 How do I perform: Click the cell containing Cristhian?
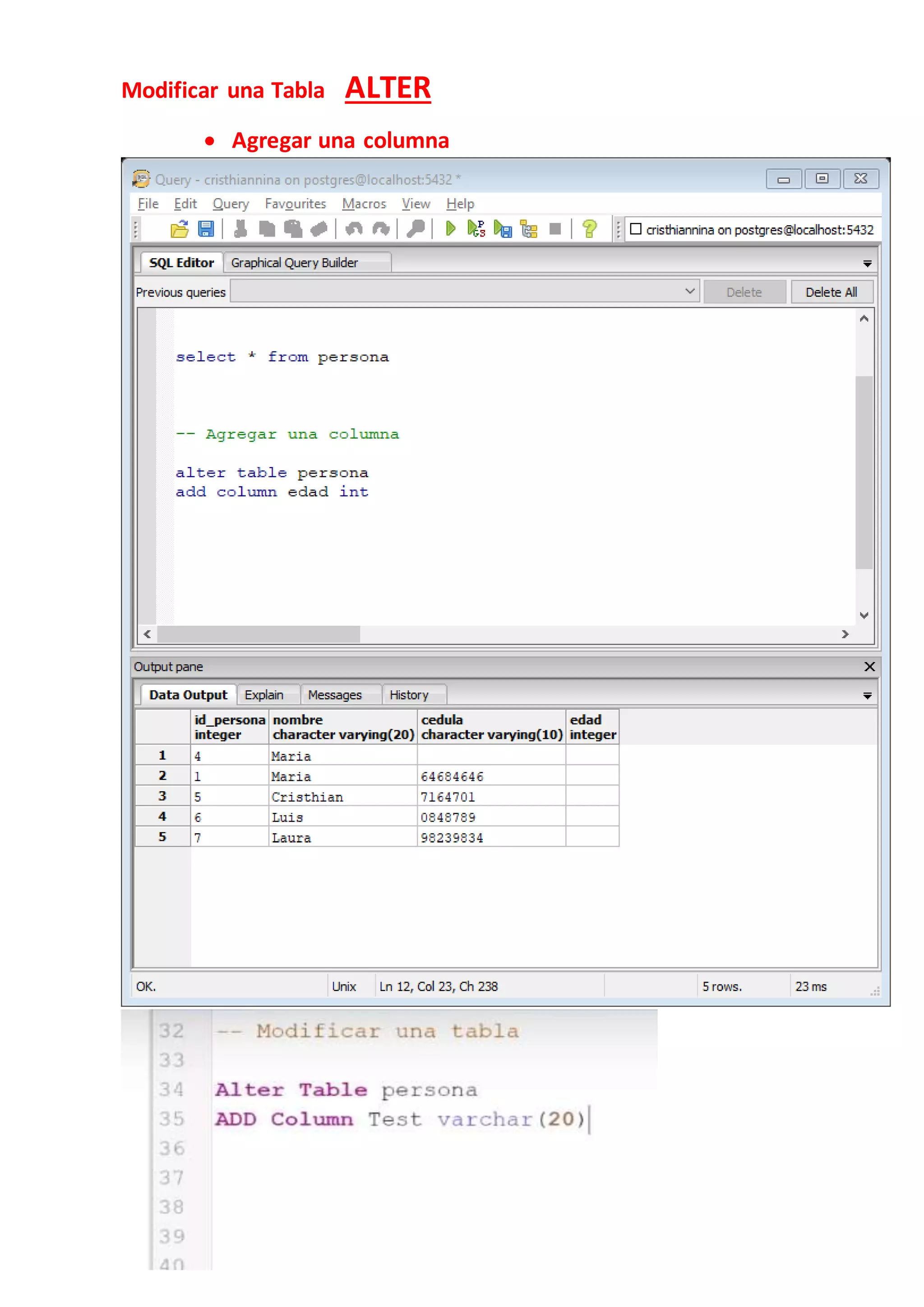[x=343, y=797]
